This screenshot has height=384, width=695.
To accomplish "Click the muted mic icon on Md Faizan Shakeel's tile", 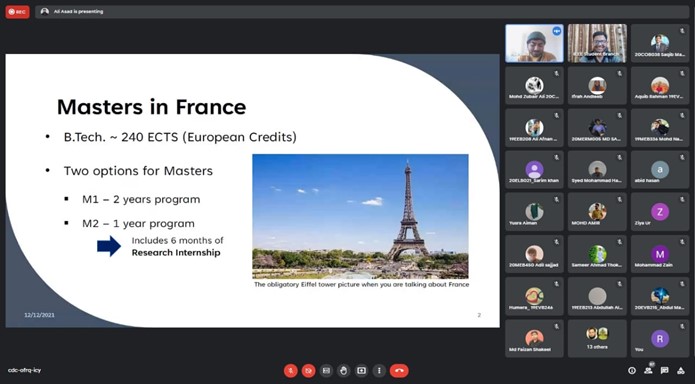I will (x=557, y=326).
